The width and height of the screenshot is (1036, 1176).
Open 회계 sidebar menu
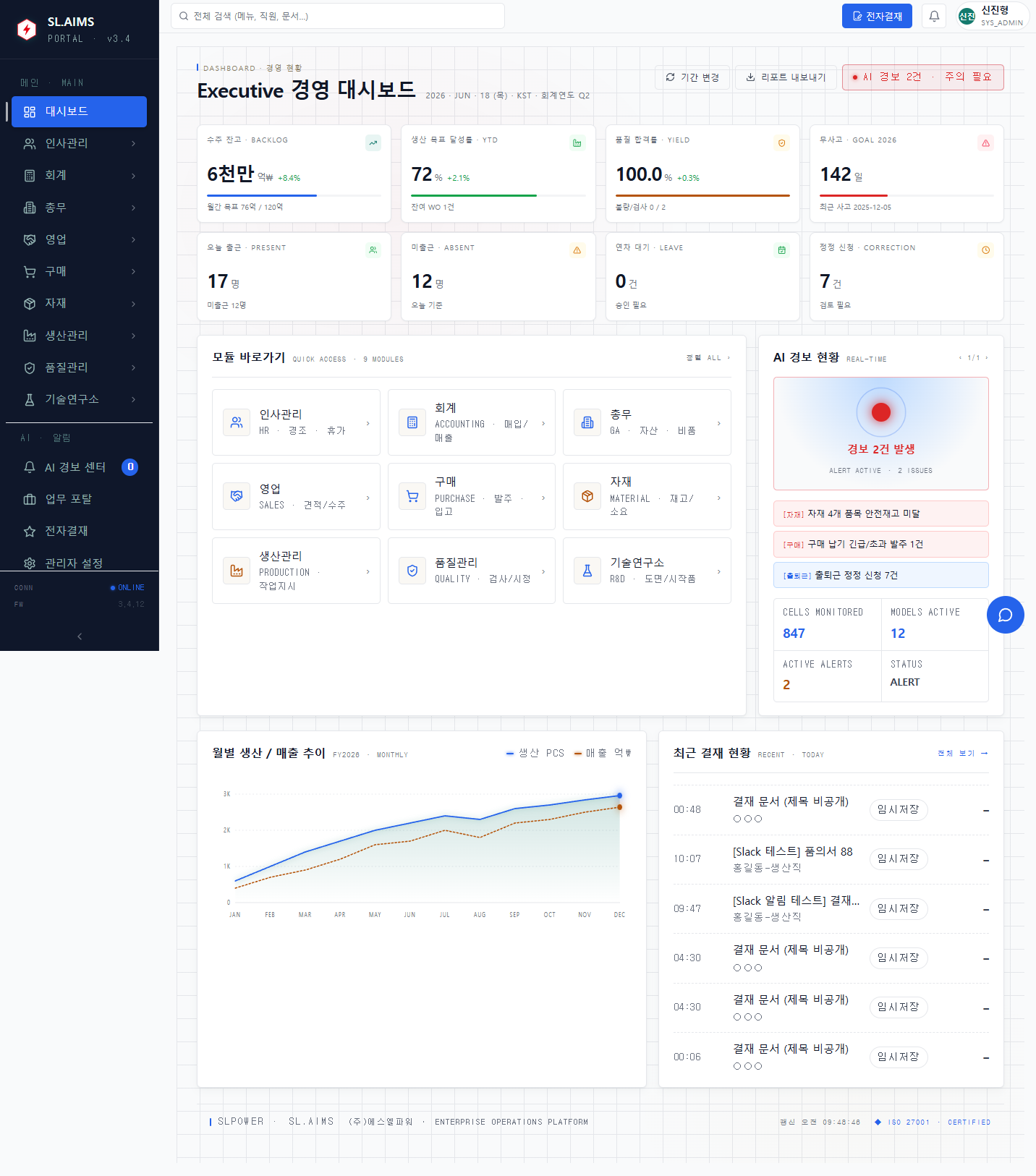pos(80,175)
